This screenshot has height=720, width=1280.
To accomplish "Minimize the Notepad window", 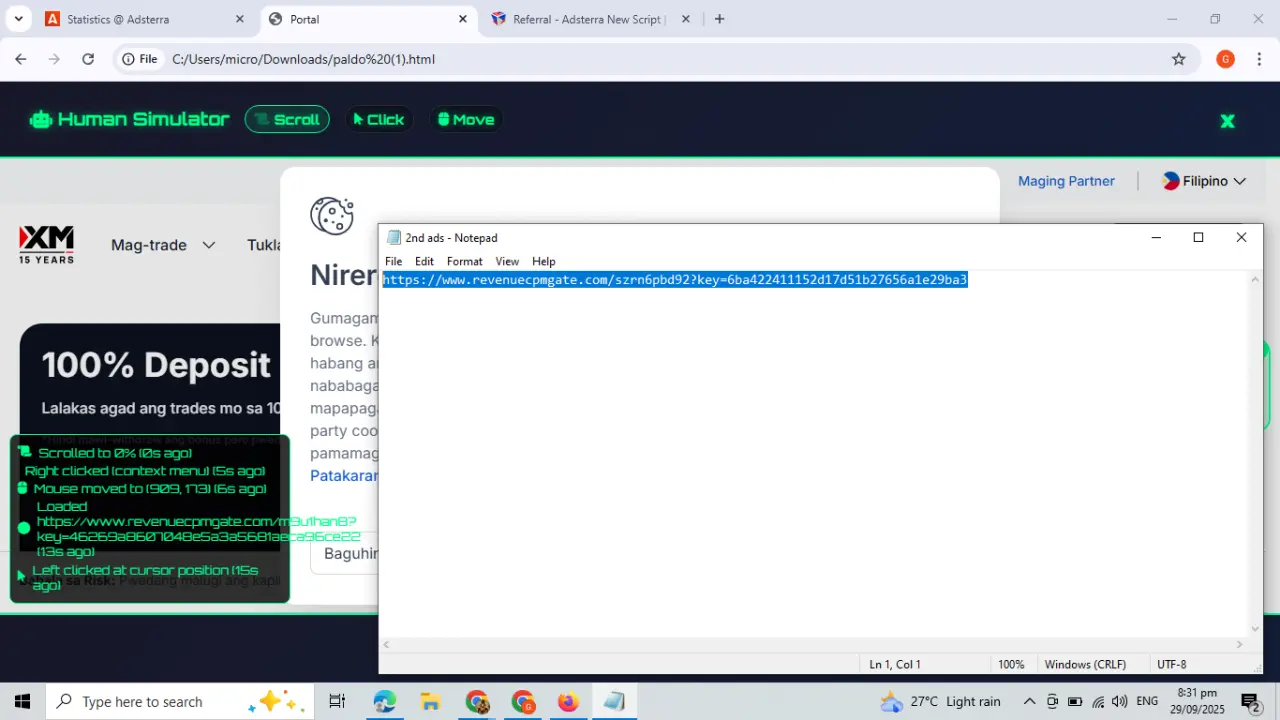I will (1156, 237).
